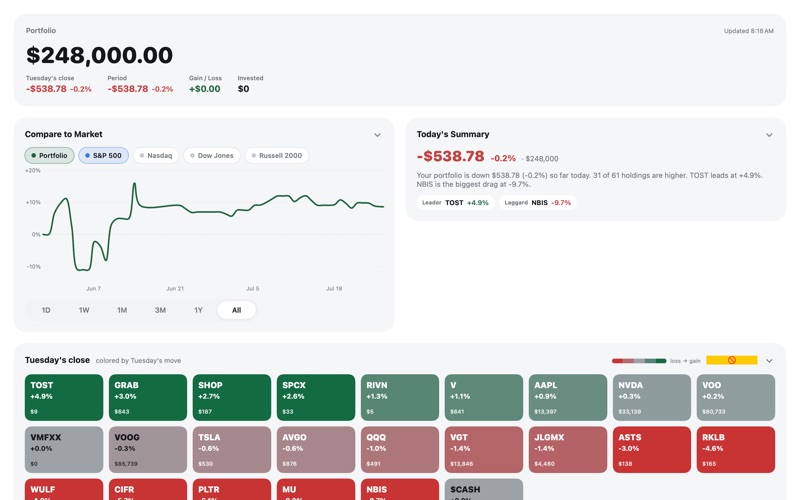
Task: Select the 1M time range
Action: [x=122, y=310]
